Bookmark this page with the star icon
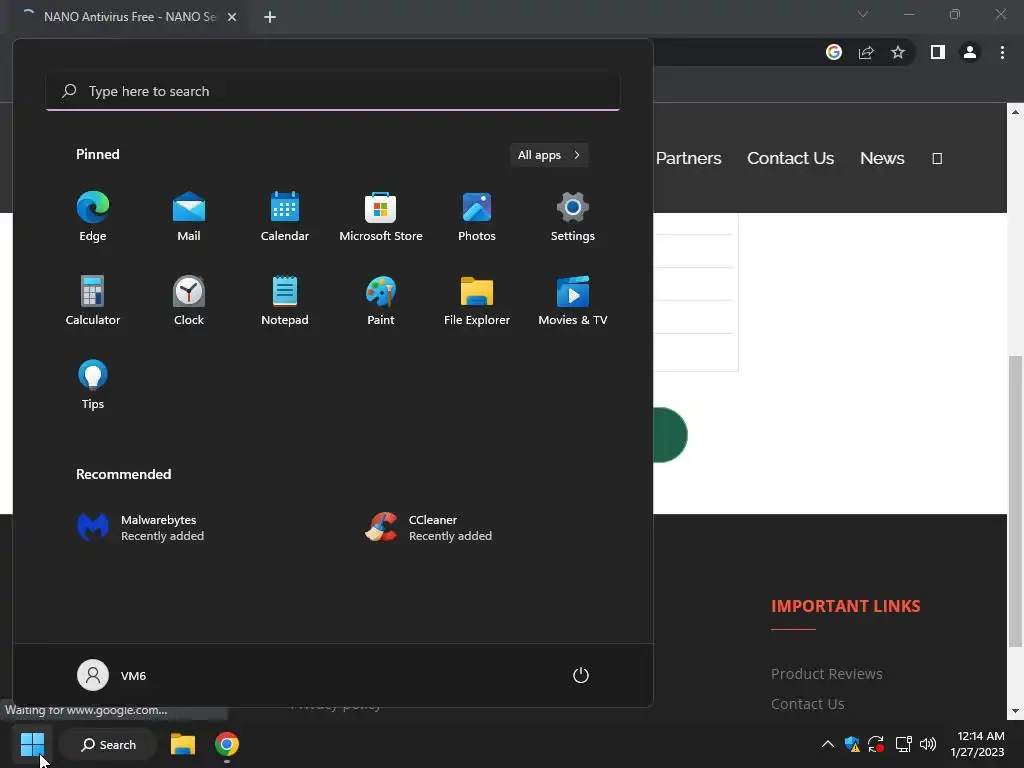 pyautogui.click(x=898, y=52)
